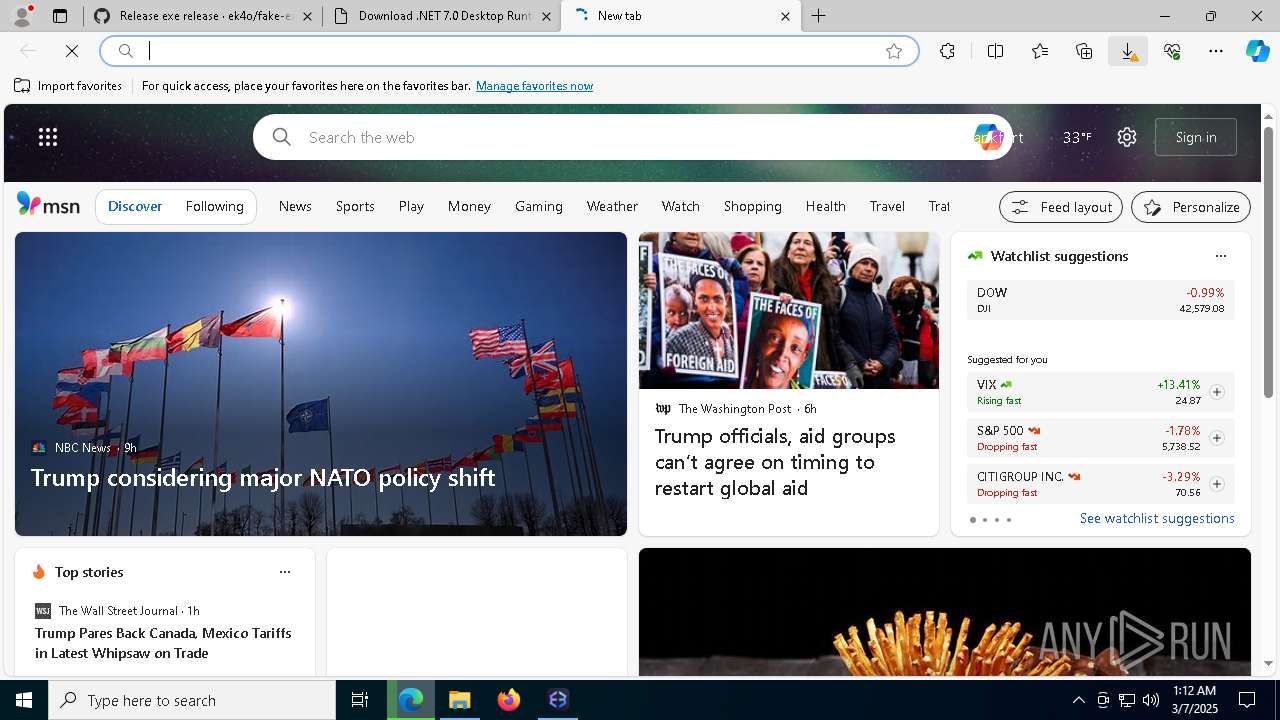Image resolution: width=1280 pixels, height=720 pixels.
Task: Open the Manage favorites now link
Action: (534, 86)
